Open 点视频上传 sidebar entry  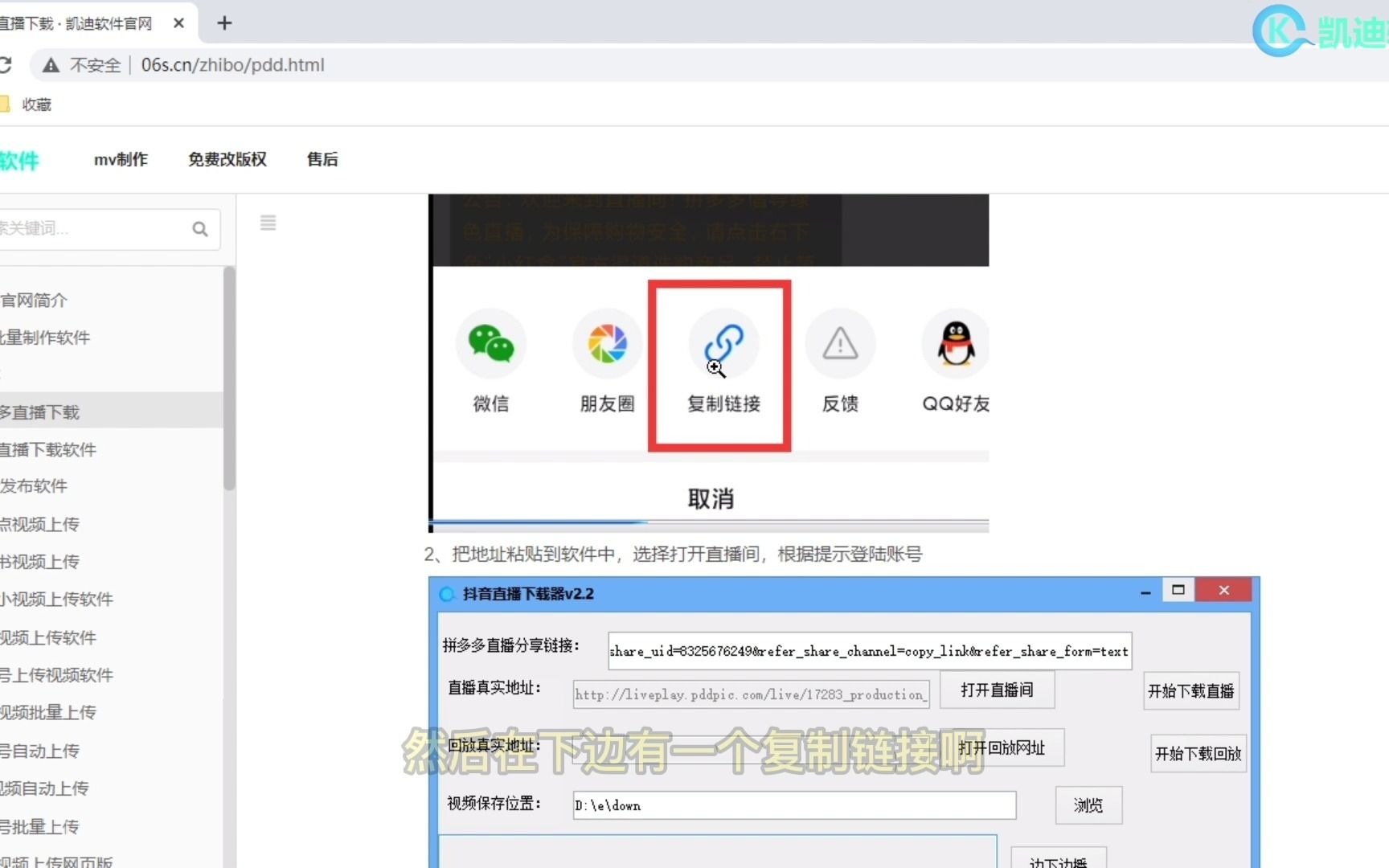(40, 525)
